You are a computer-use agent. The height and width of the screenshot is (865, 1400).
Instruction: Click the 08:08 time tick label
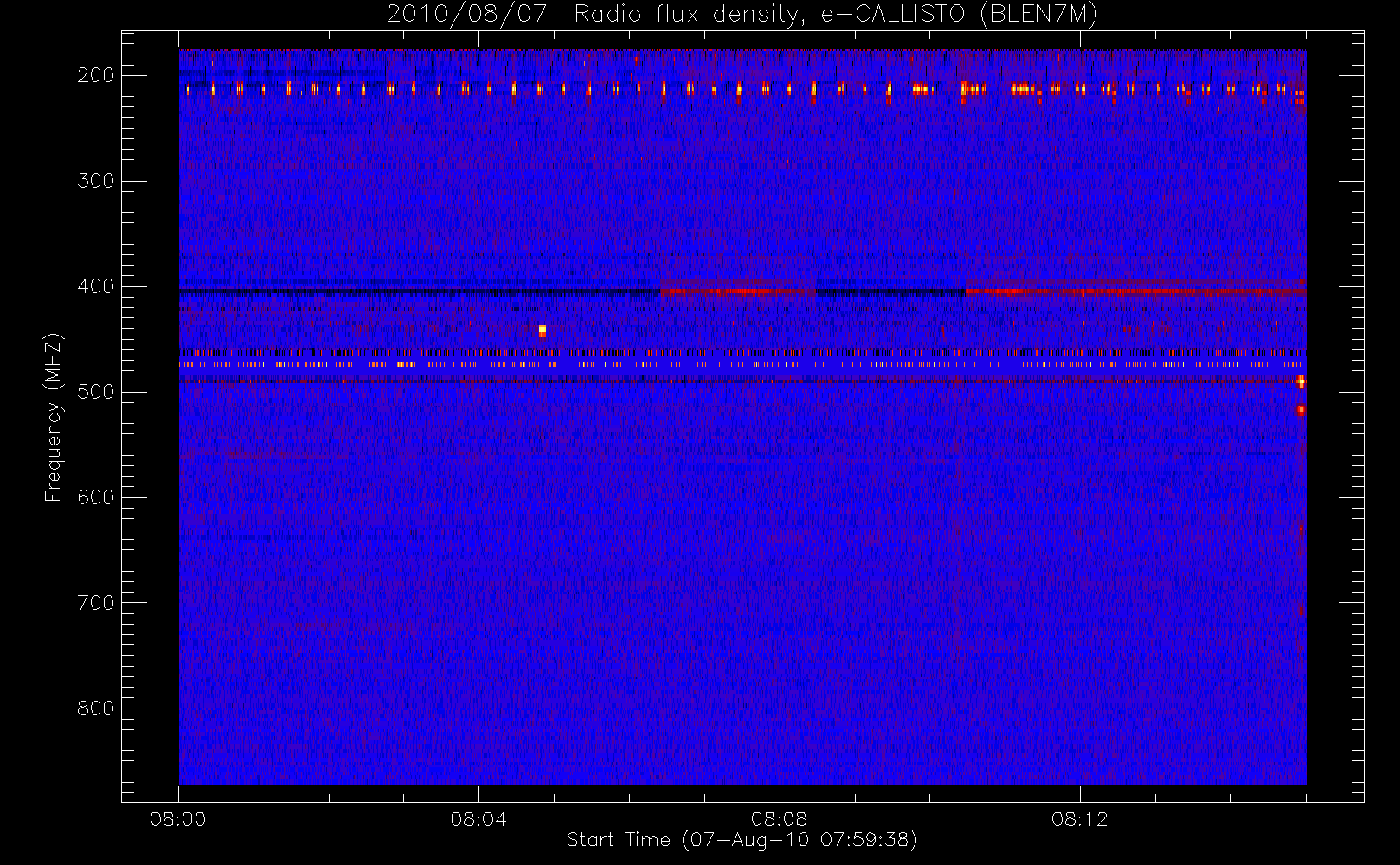(779, 819)
